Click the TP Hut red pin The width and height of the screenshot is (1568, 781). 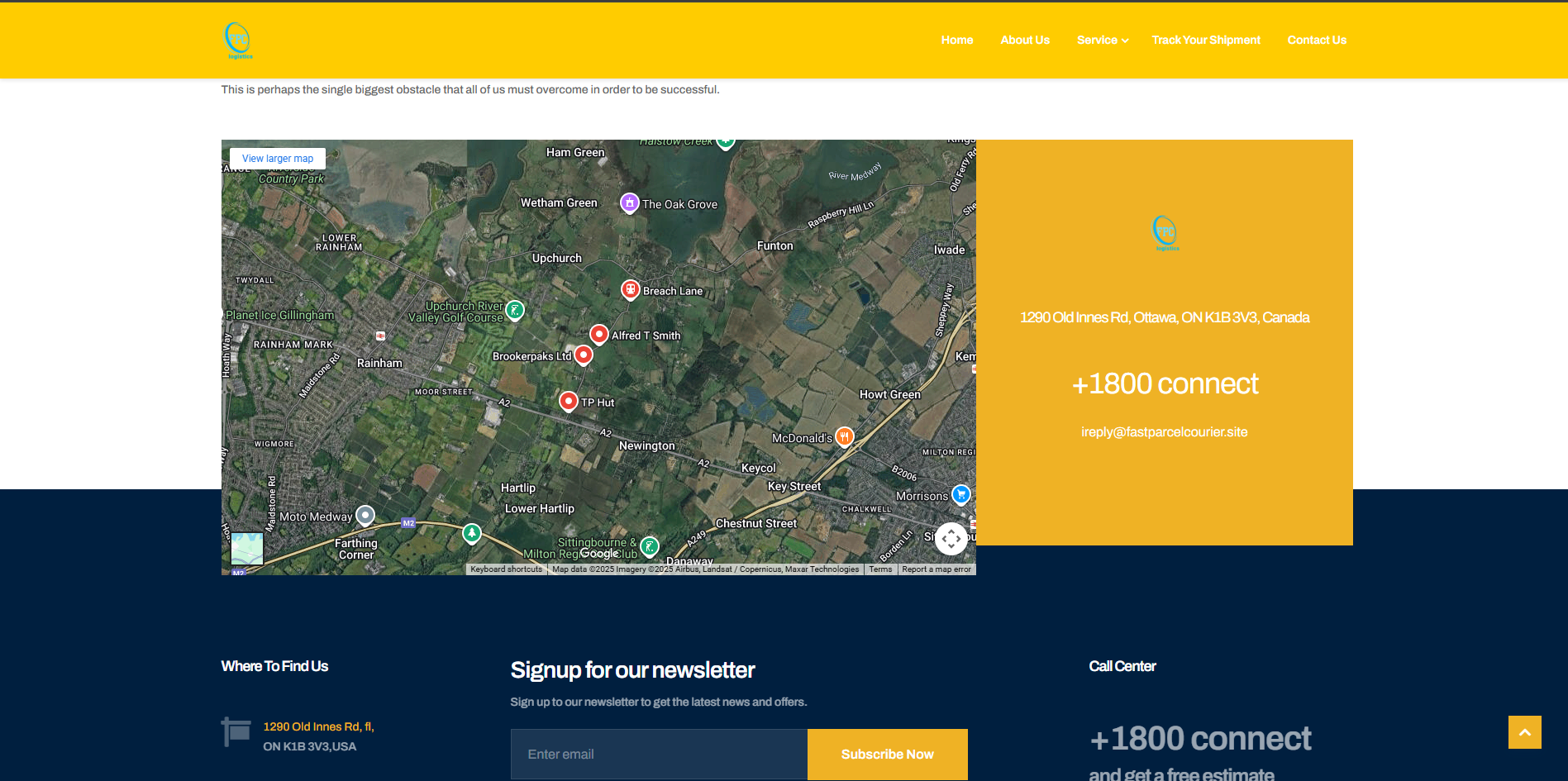(568, 401)
